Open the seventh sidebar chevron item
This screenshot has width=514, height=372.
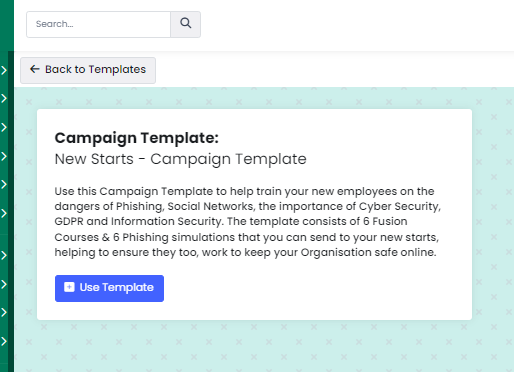[4, 255]
